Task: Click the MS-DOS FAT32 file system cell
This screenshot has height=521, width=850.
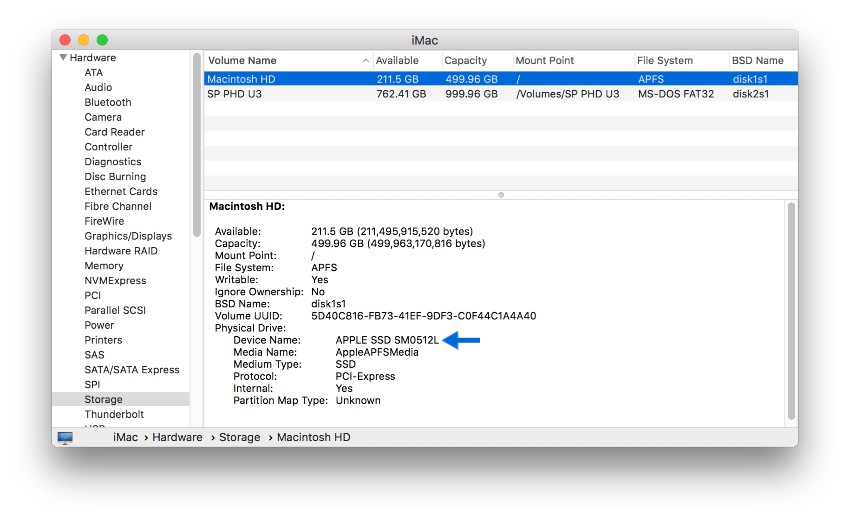Action: (675, 94)
